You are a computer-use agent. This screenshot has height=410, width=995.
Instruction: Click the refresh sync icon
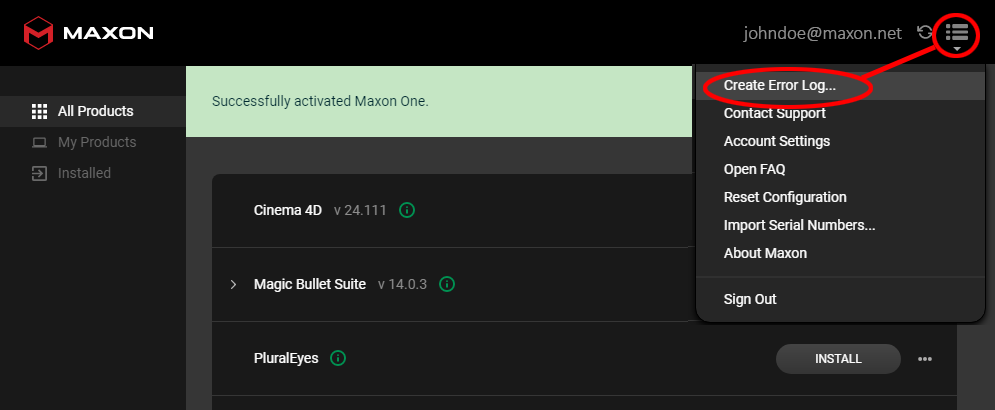(925, 32)
